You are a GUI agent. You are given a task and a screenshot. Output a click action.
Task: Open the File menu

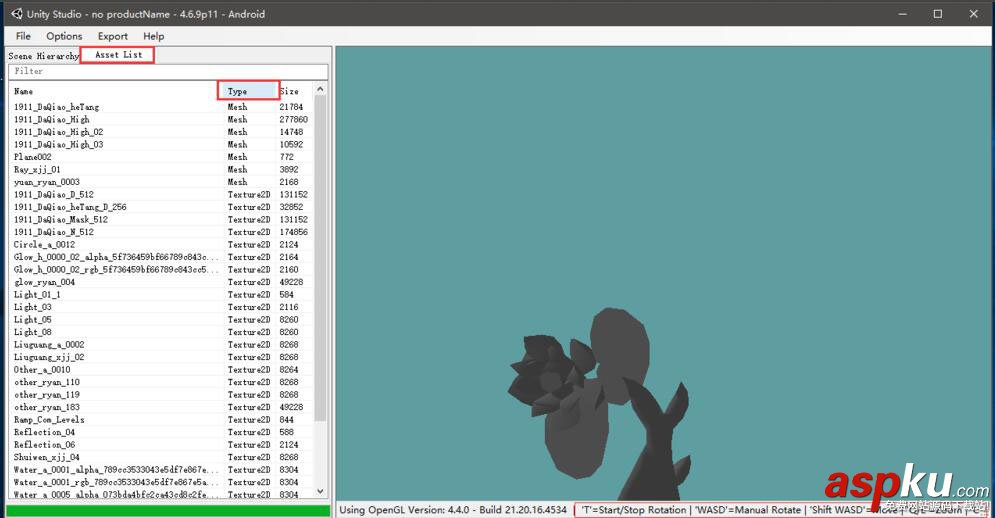23,36
